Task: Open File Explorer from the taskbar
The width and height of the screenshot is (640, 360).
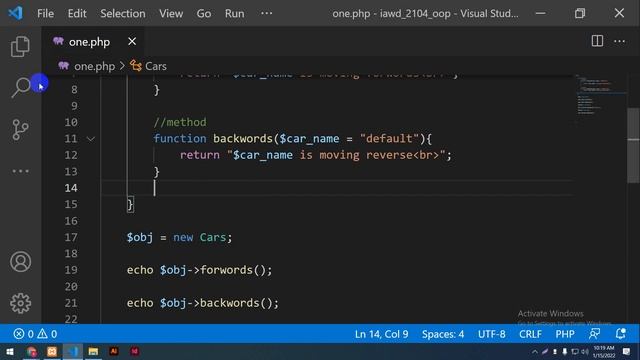Action: pos(93,351)
